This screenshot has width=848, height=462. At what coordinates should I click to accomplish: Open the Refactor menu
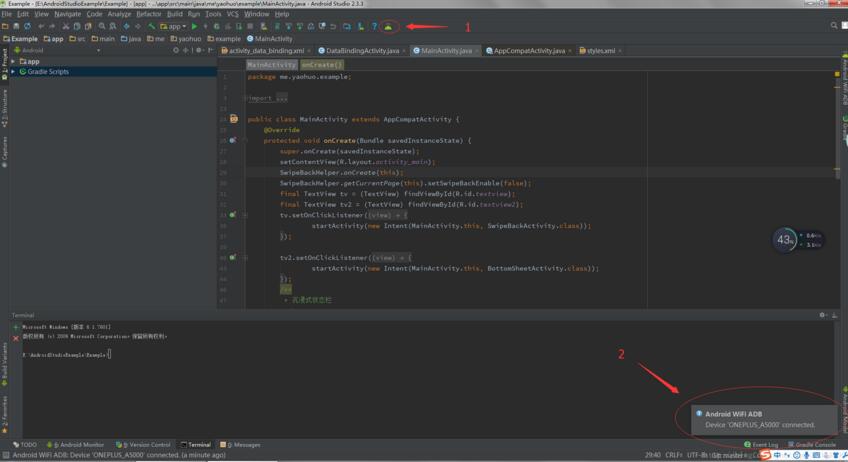point(148,14)
